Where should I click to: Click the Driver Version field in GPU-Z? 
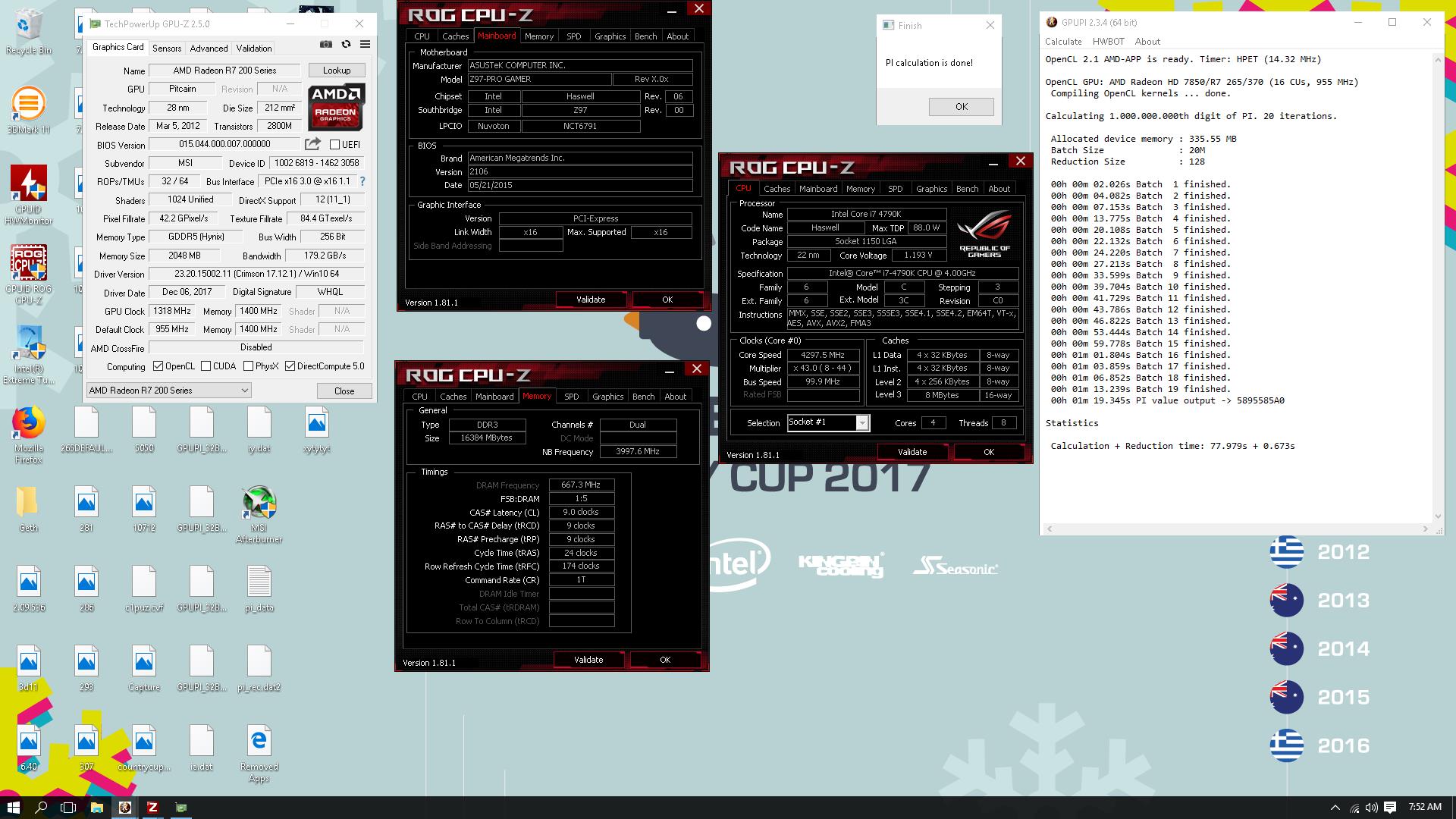256,274
